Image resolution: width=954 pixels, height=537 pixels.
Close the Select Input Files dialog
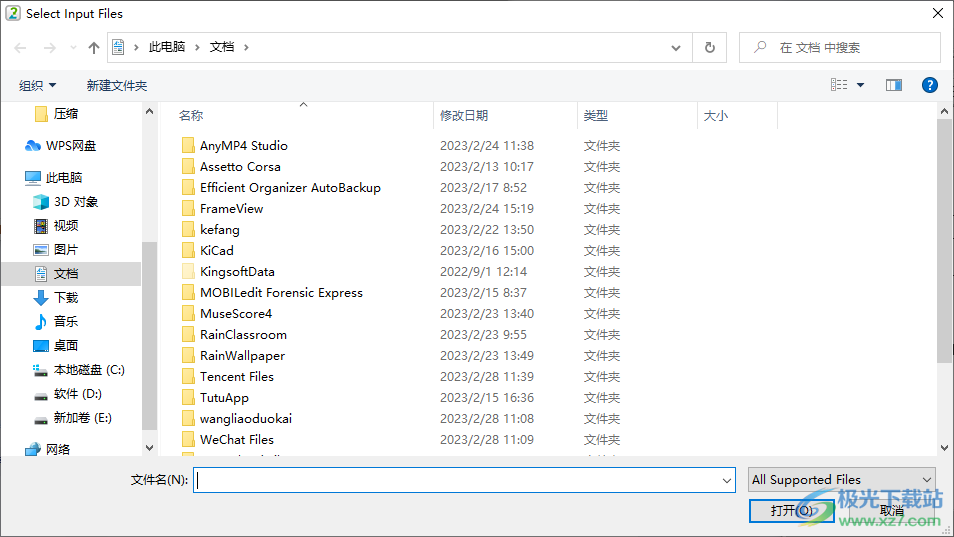938,13
